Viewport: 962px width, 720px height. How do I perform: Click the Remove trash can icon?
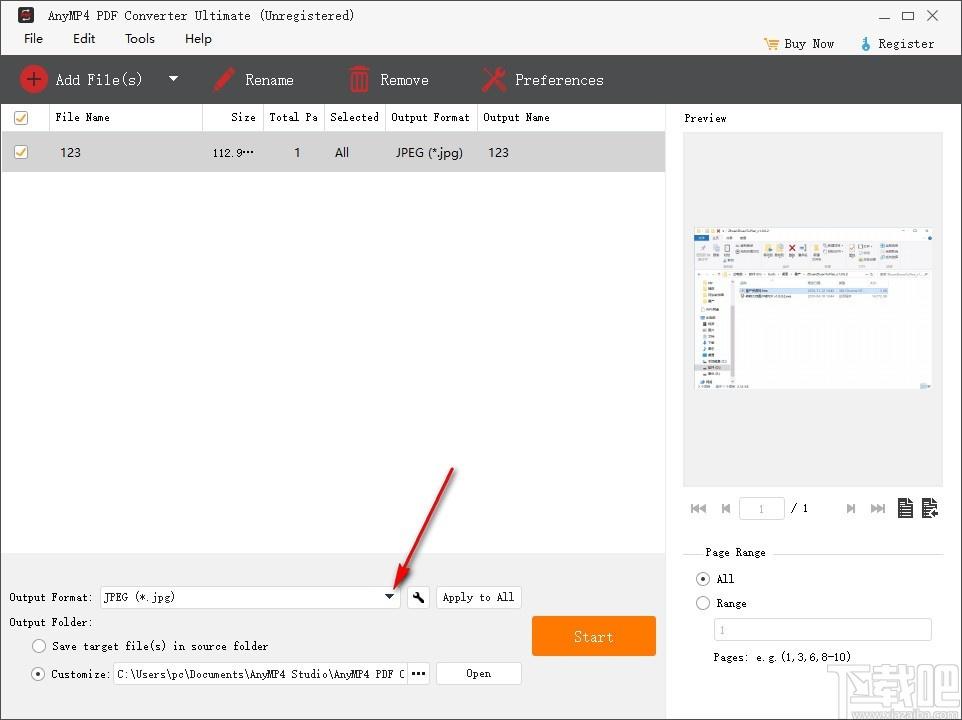point(359,80)
